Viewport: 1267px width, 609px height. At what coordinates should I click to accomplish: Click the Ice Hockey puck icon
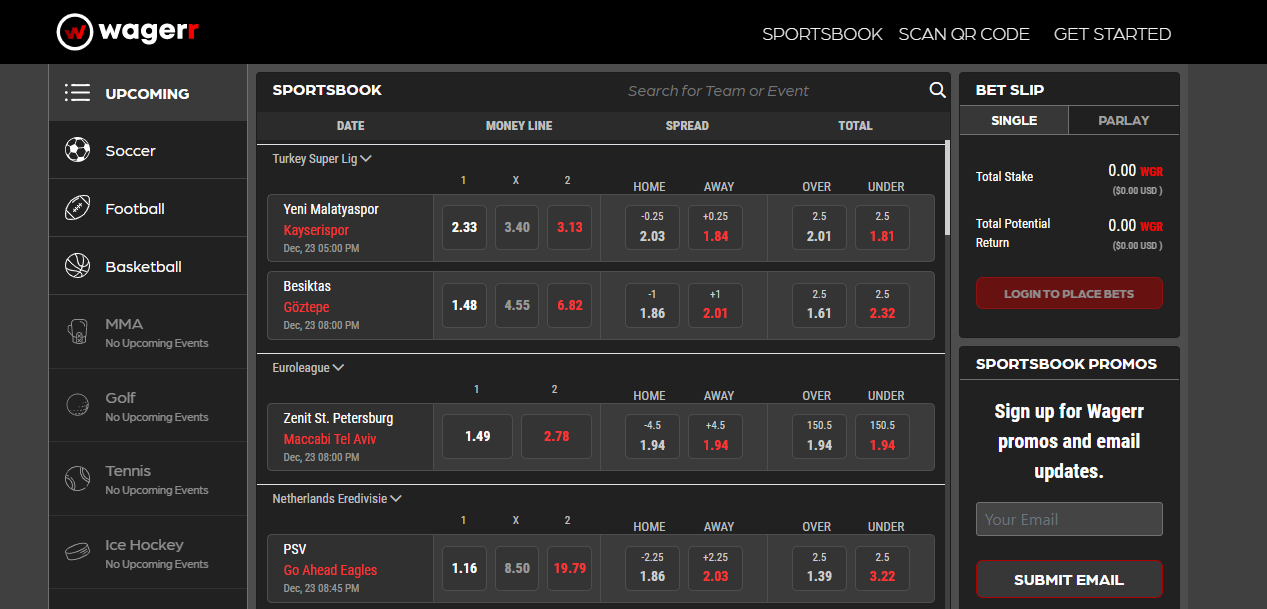click(x=77, y=552)
